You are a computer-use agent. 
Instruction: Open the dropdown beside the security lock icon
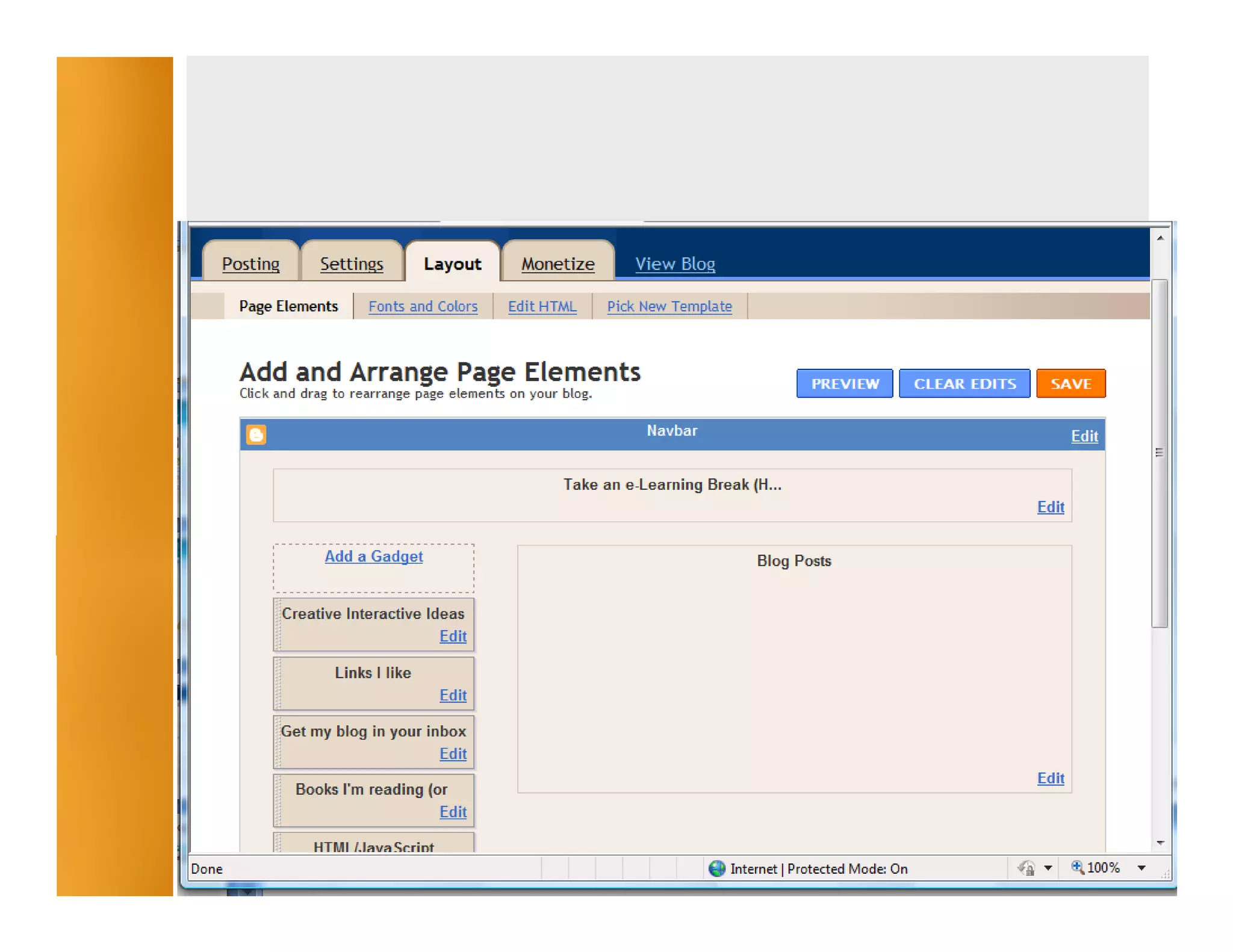1048,868
